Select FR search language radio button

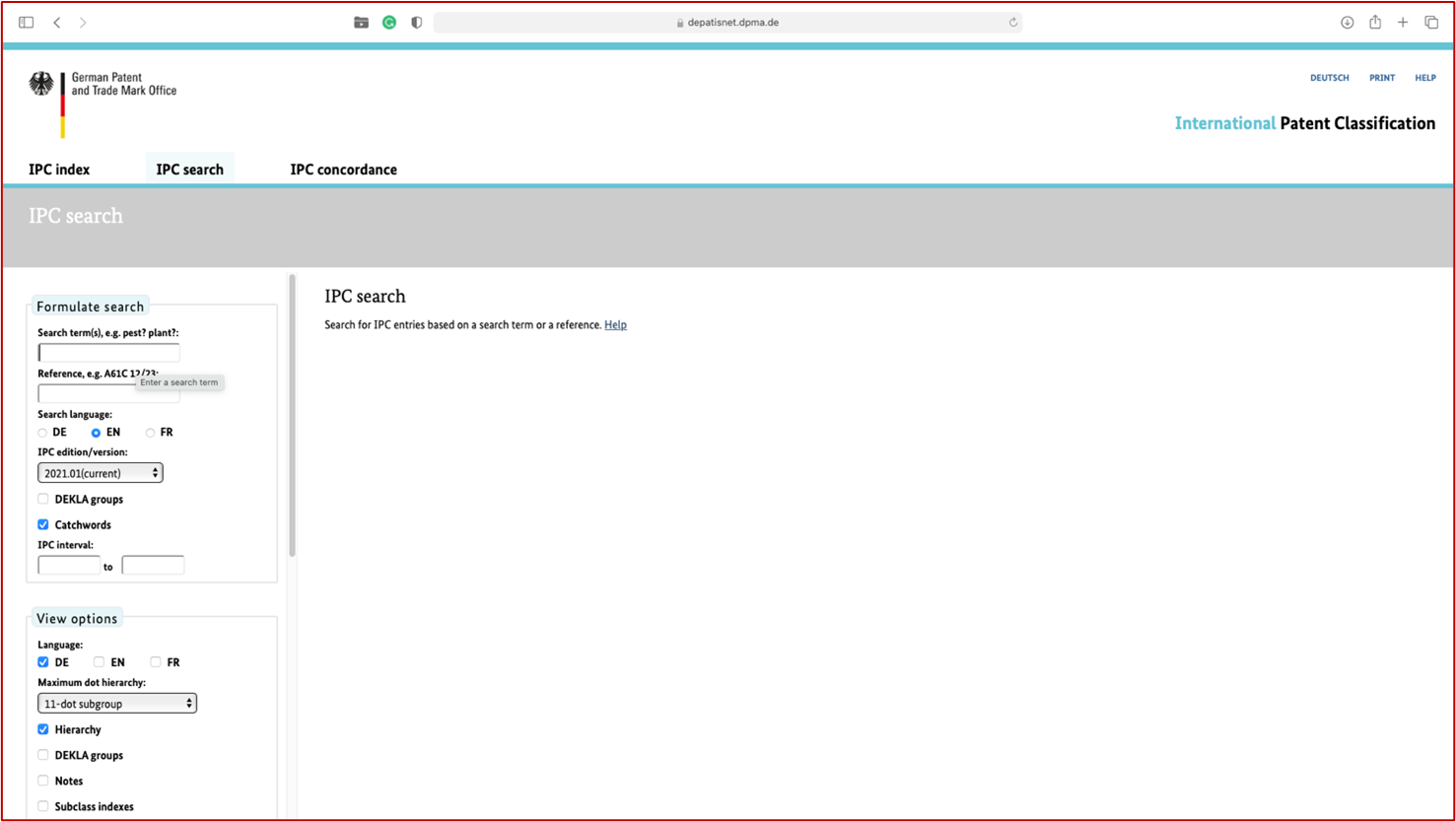point(150,433)
